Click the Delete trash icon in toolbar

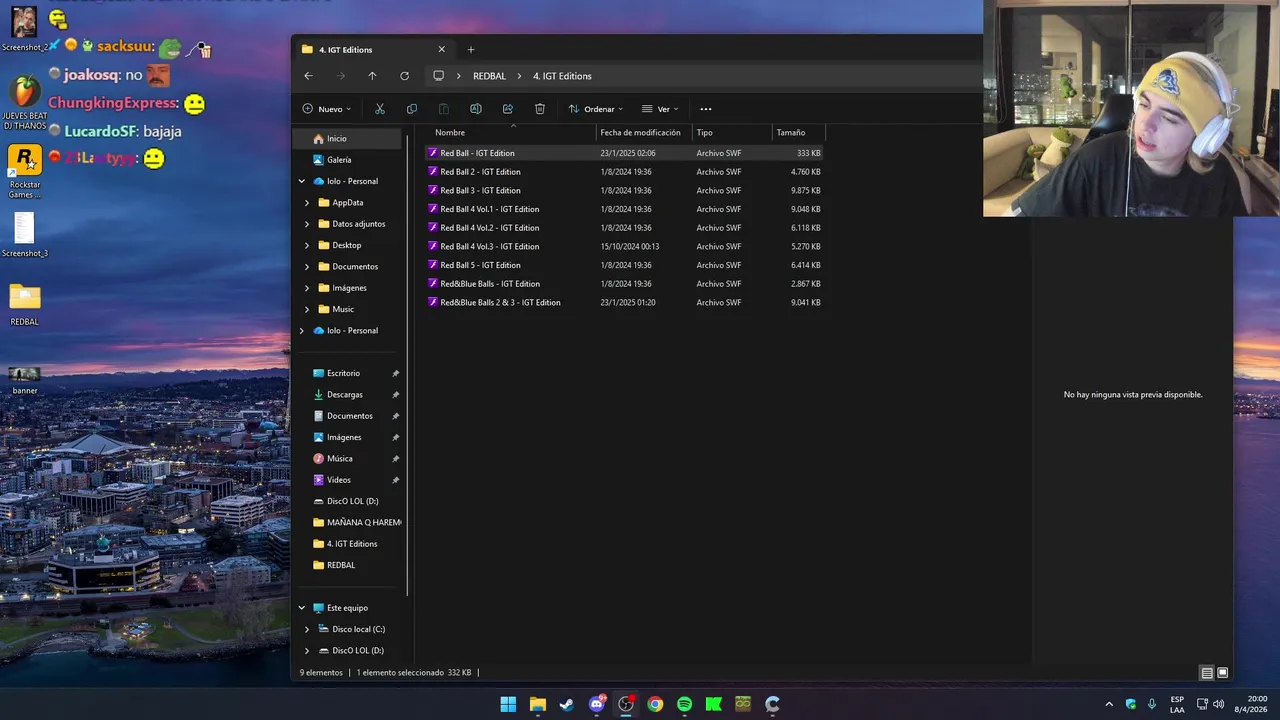(539, 109)
